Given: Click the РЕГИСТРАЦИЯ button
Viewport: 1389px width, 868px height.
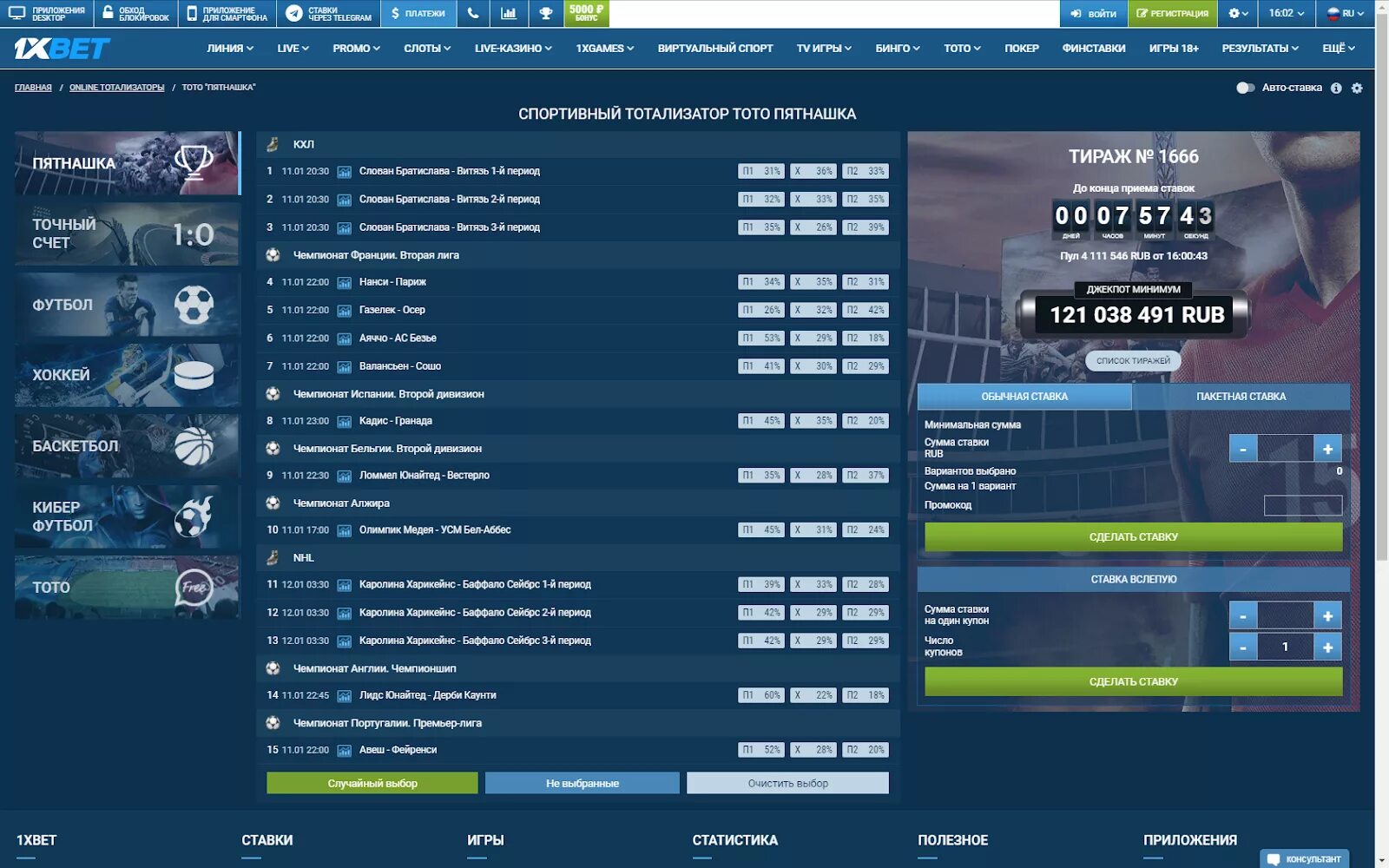Looking at the screenshot, I should 1172,13.
